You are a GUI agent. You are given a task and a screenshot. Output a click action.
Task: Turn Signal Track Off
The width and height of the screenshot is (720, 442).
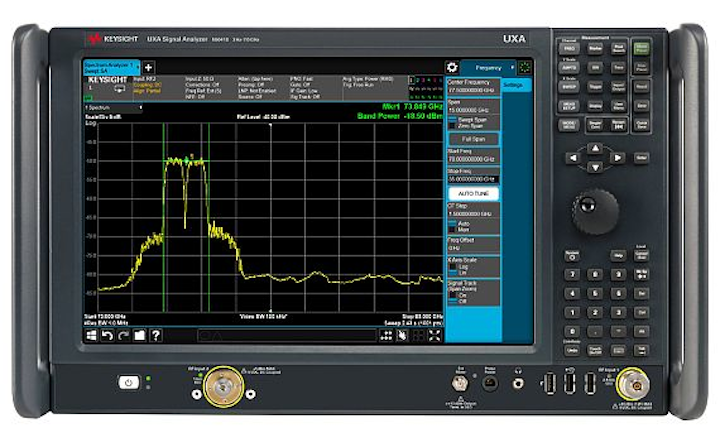[457, 302]
